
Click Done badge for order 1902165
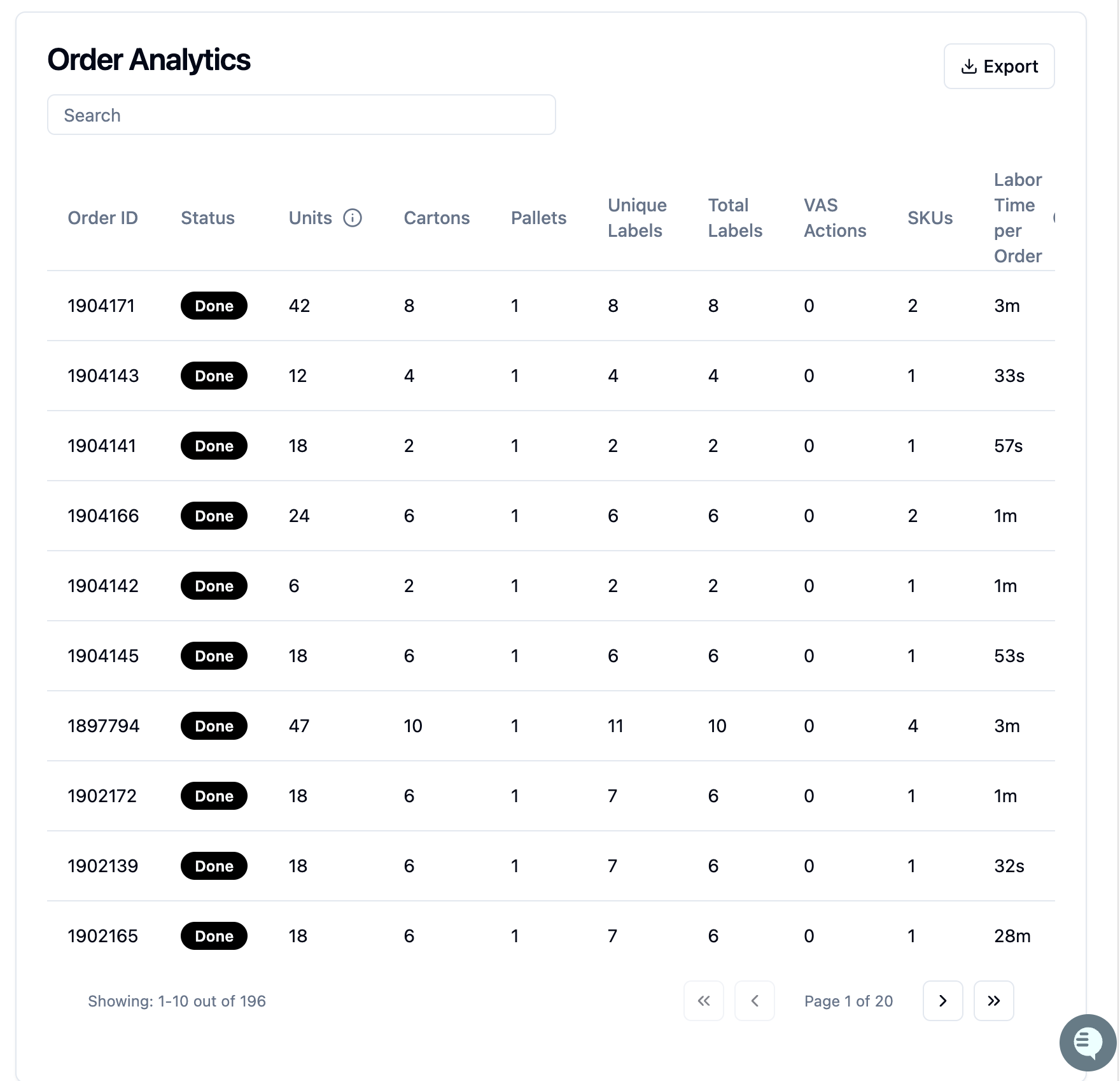(214, 936)
